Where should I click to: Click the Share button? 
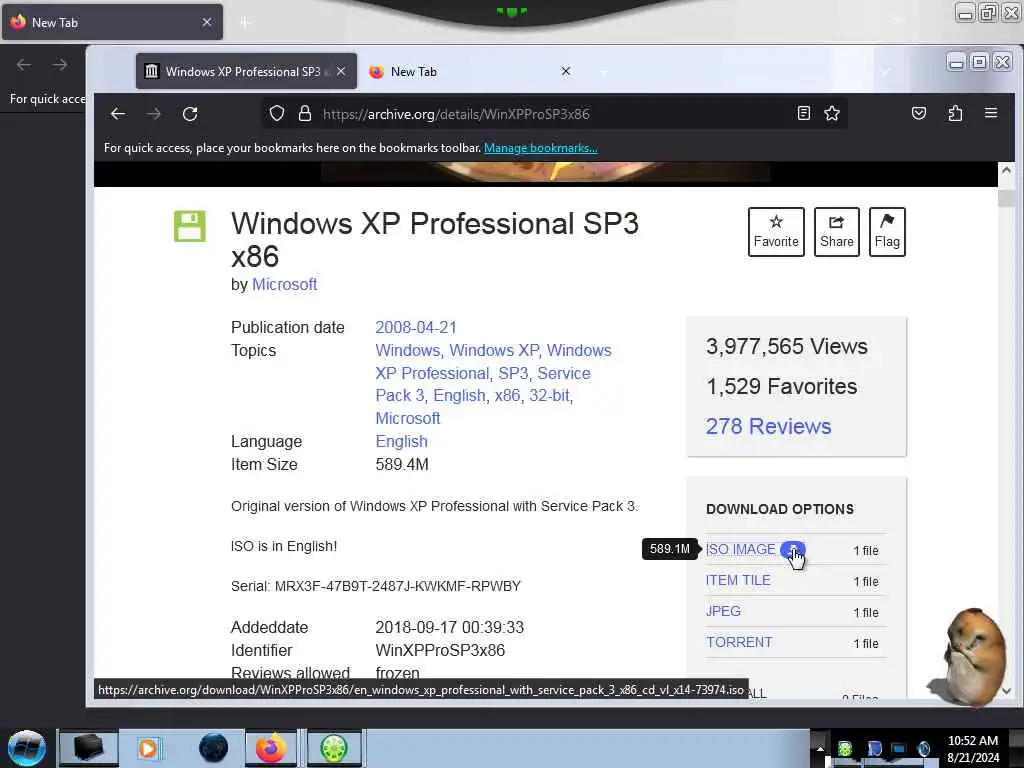click(837, 232)
